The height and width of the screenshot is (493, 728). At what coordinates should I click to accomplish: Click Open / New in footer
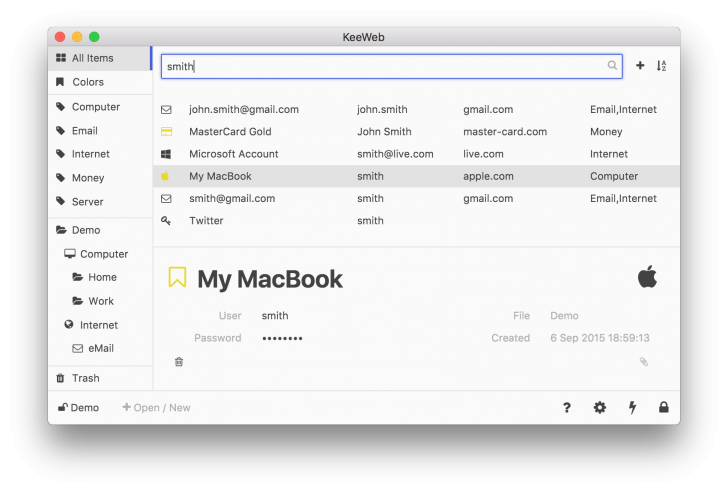coord(156,408)
